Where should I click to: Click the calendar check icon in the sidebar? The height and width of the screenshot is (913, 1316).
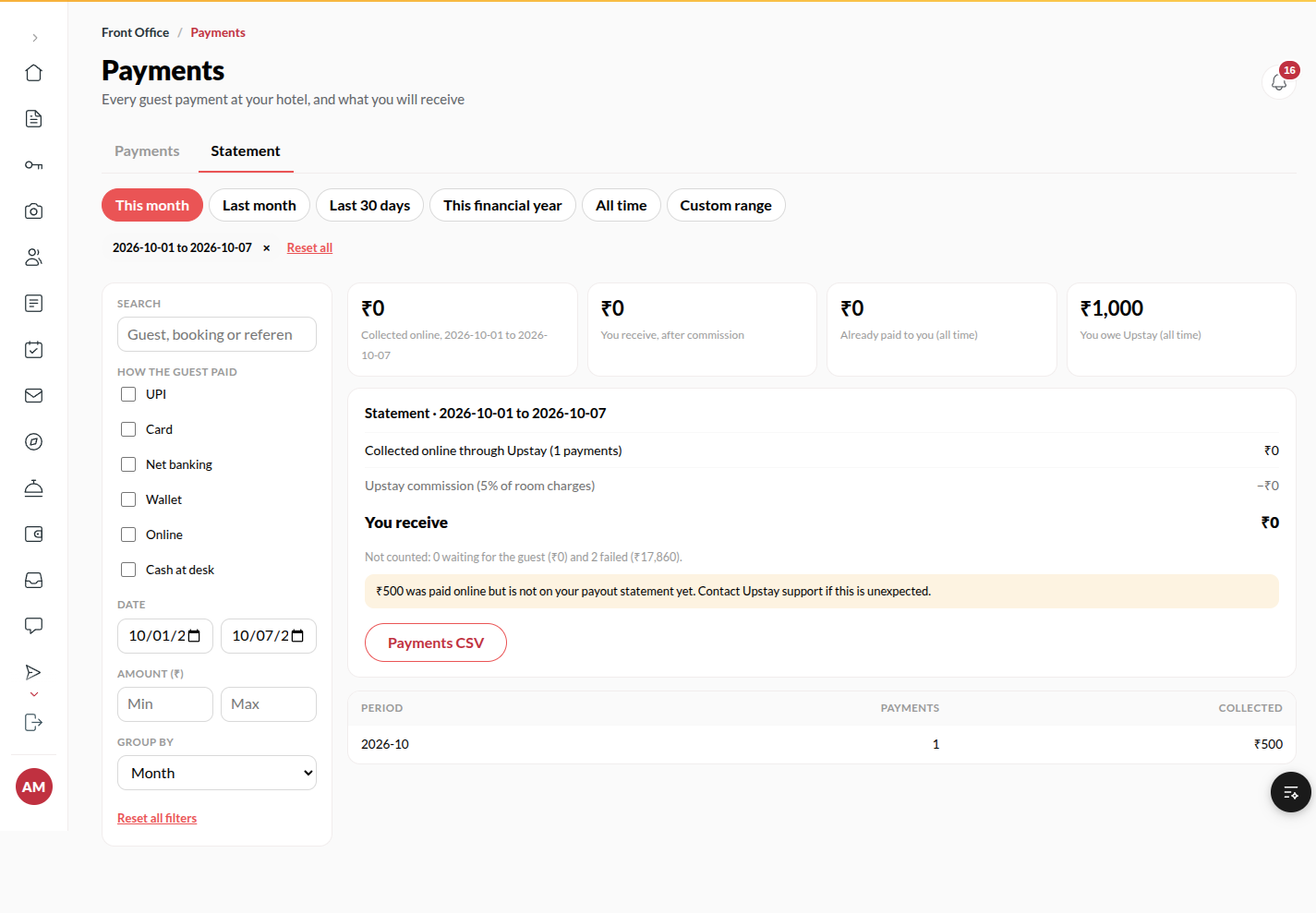coord(34,350)
